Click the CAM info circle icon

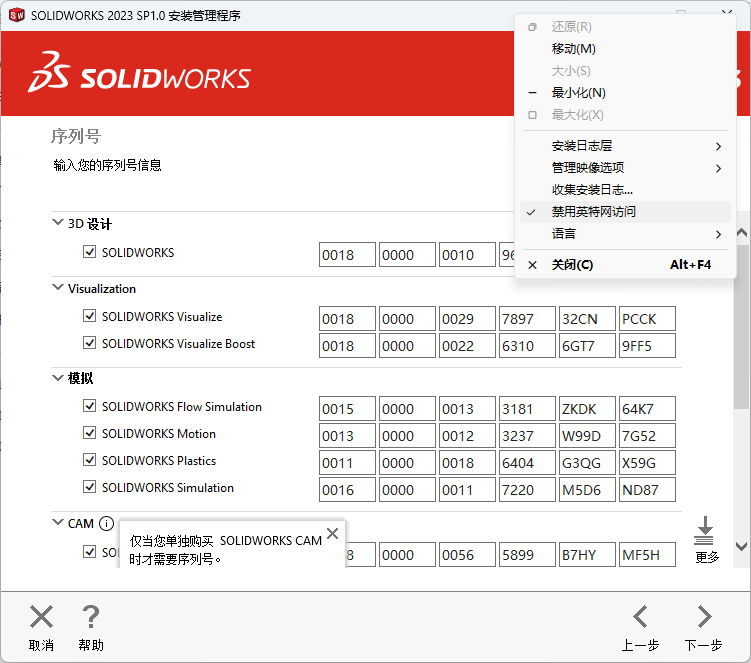coord(106,524)
